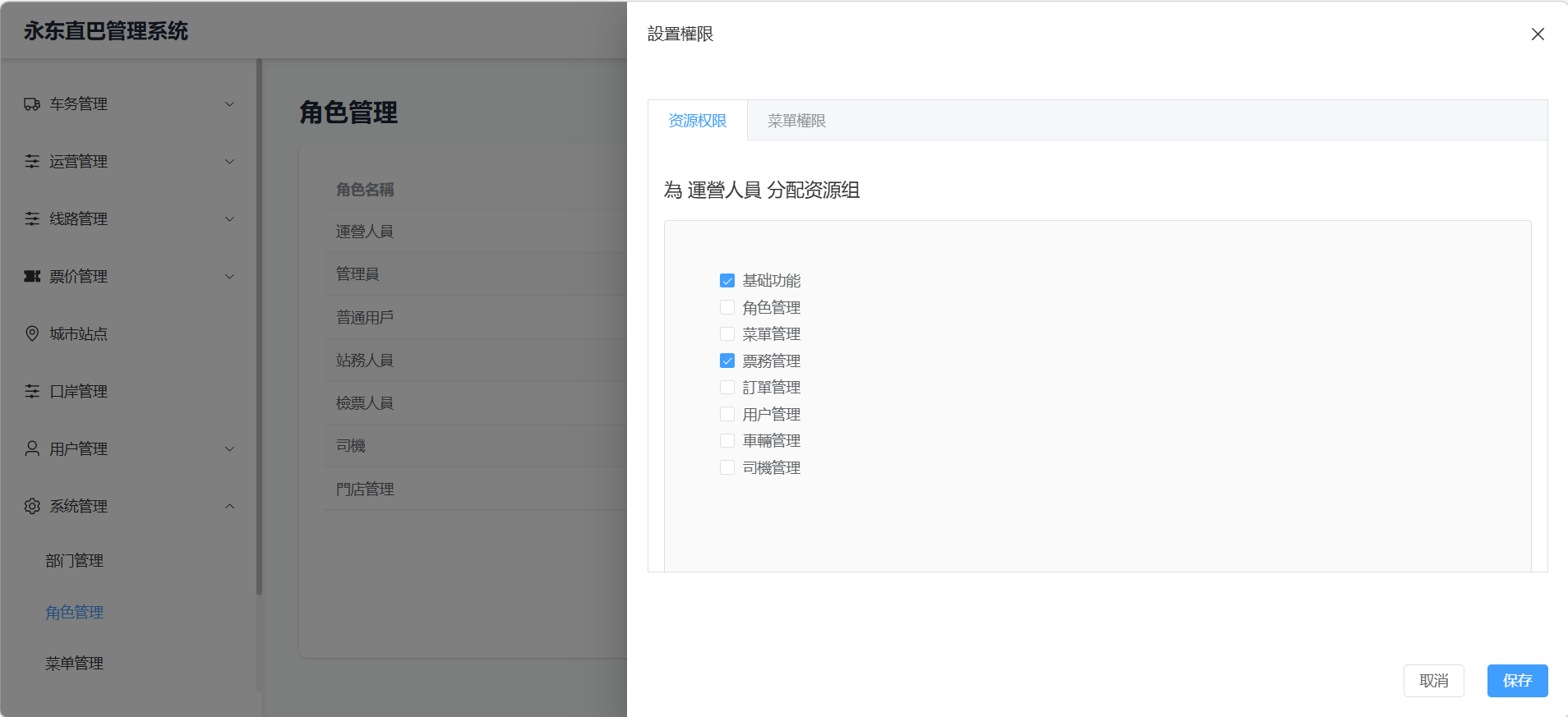
Task: Switch to the 菜單權限 tab
Action: tap(796, 121)
